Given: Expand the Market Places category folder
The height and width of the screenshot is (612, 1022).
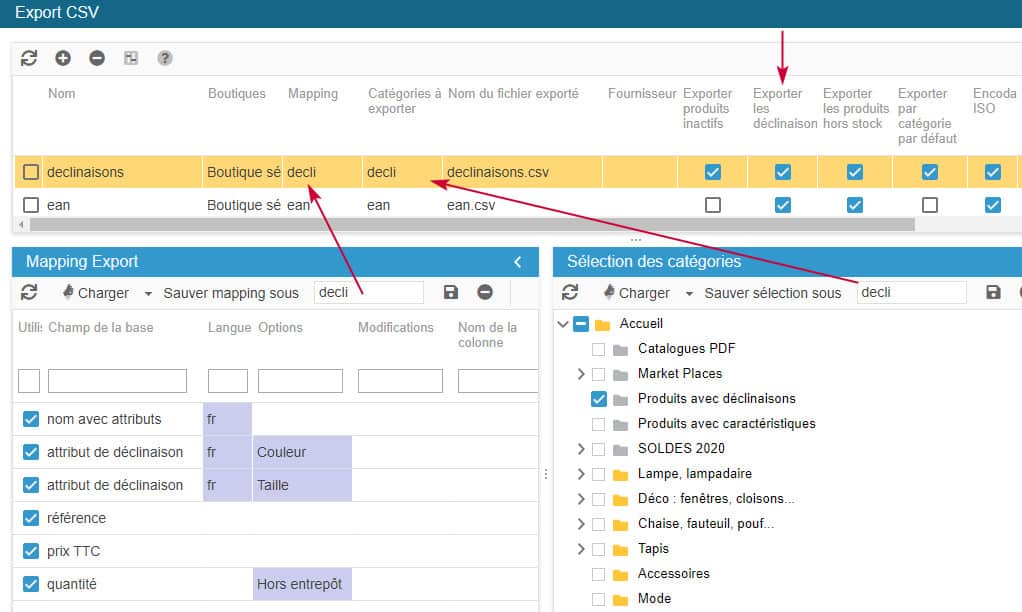Looking at the screenshot, I should coord(581,374).
